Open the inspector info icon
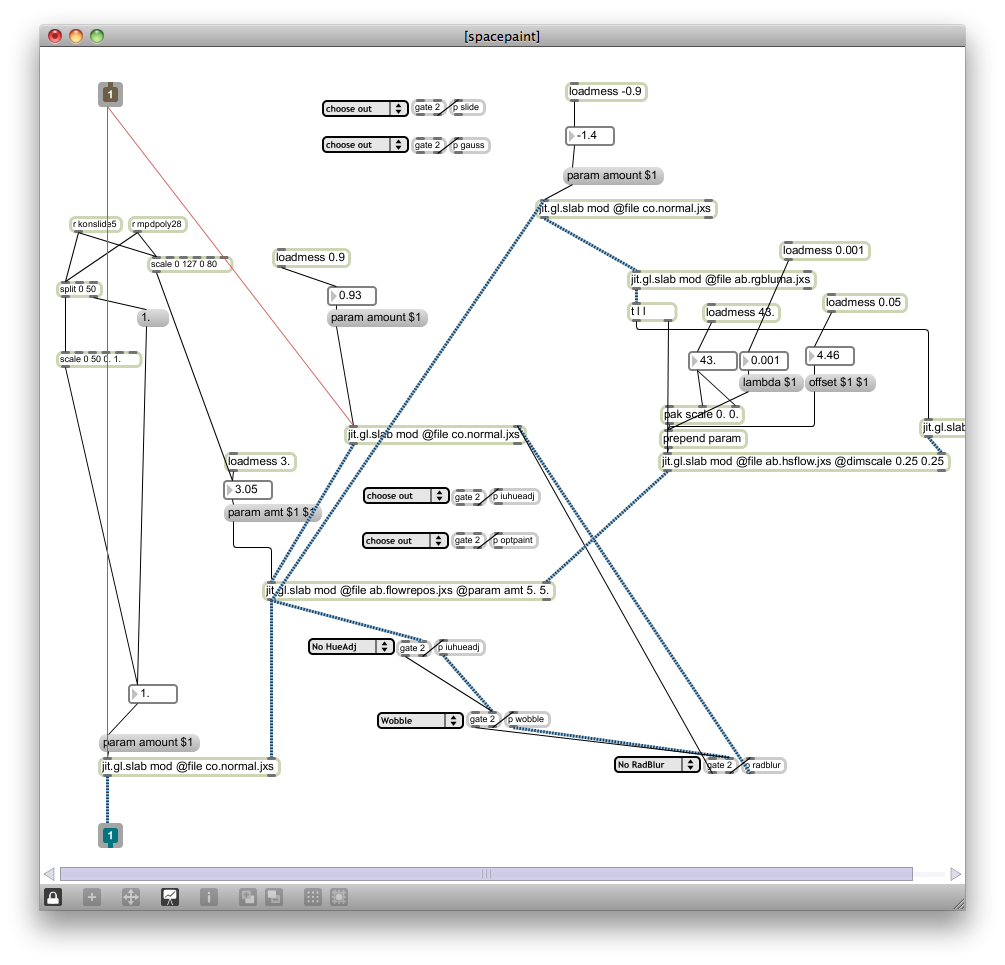Viewport: 1005px width, 965px height. [x=209, y=897]
